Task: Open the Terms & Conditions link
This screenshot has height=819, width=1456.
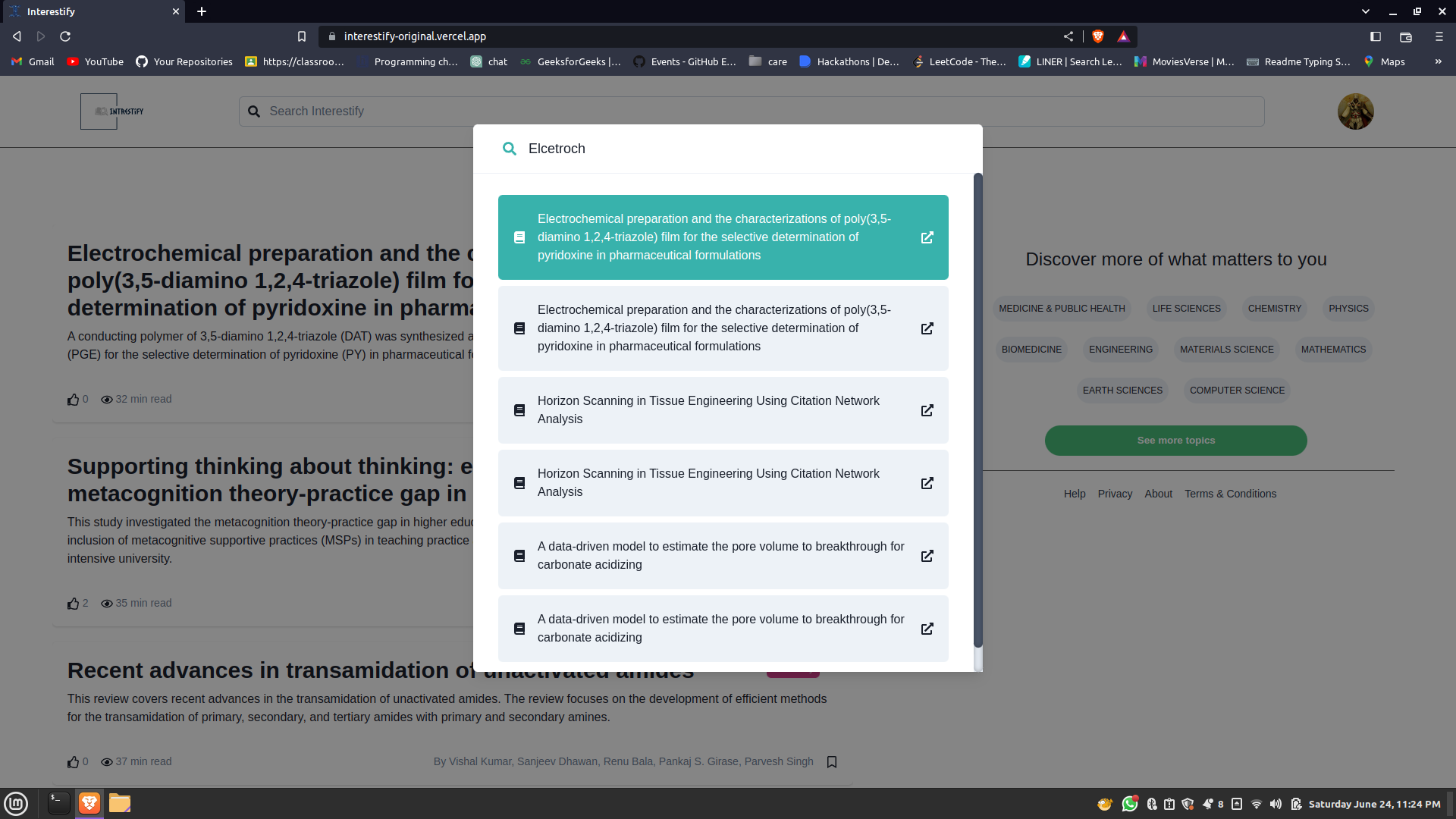Action: point(1230,494)
